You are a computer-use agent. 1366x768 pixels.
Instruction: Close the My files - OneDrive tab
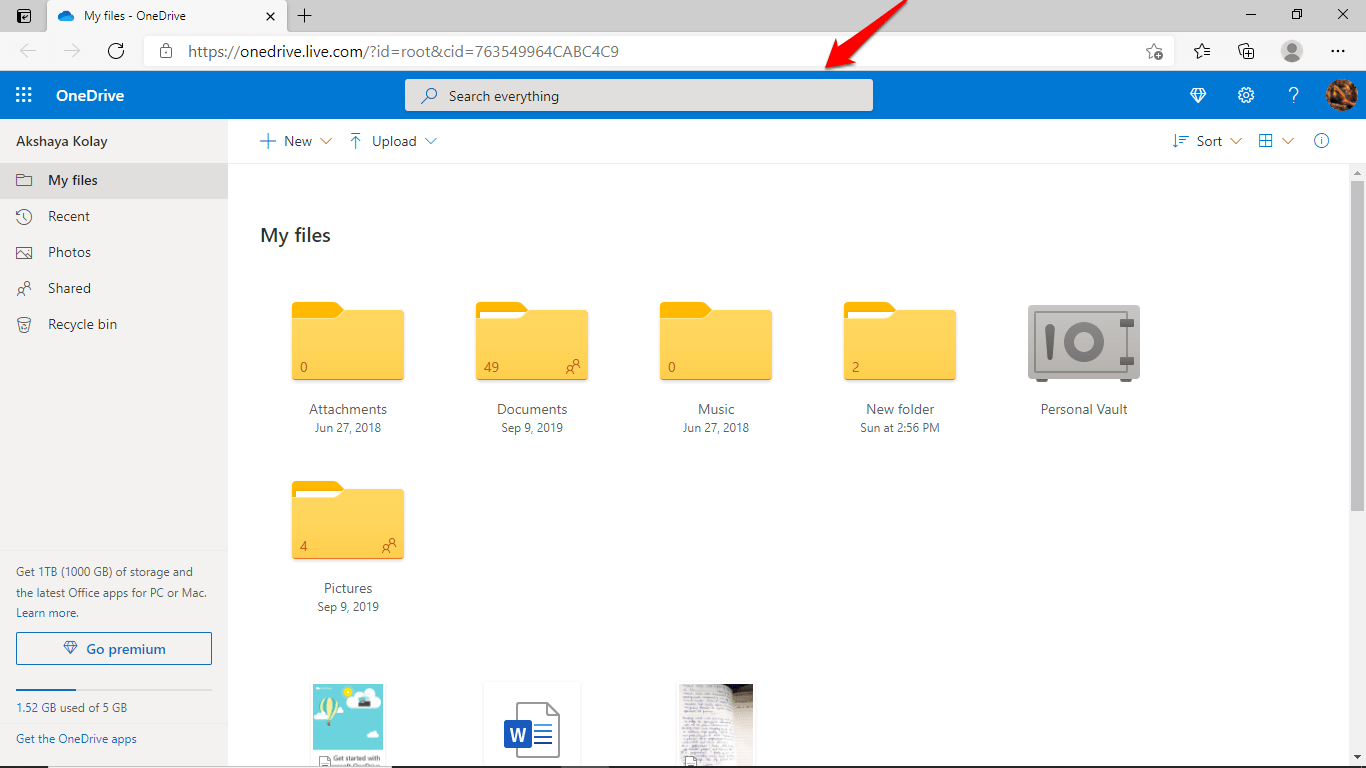pos(270,16)
